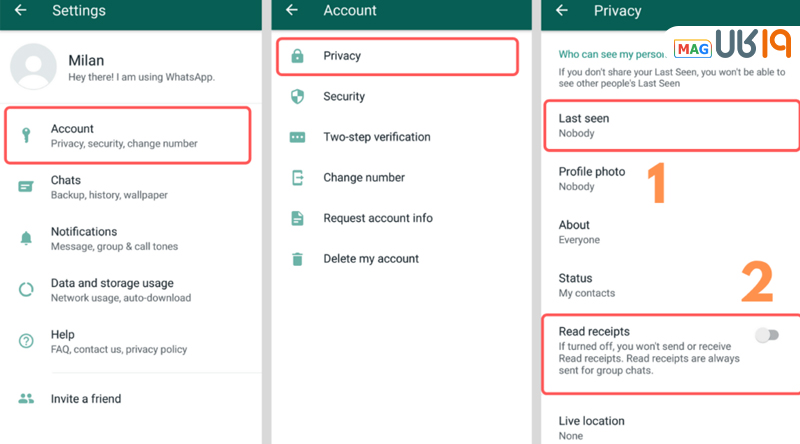
Task: Click the Invite a friend people icon
Action: [26, 398]
